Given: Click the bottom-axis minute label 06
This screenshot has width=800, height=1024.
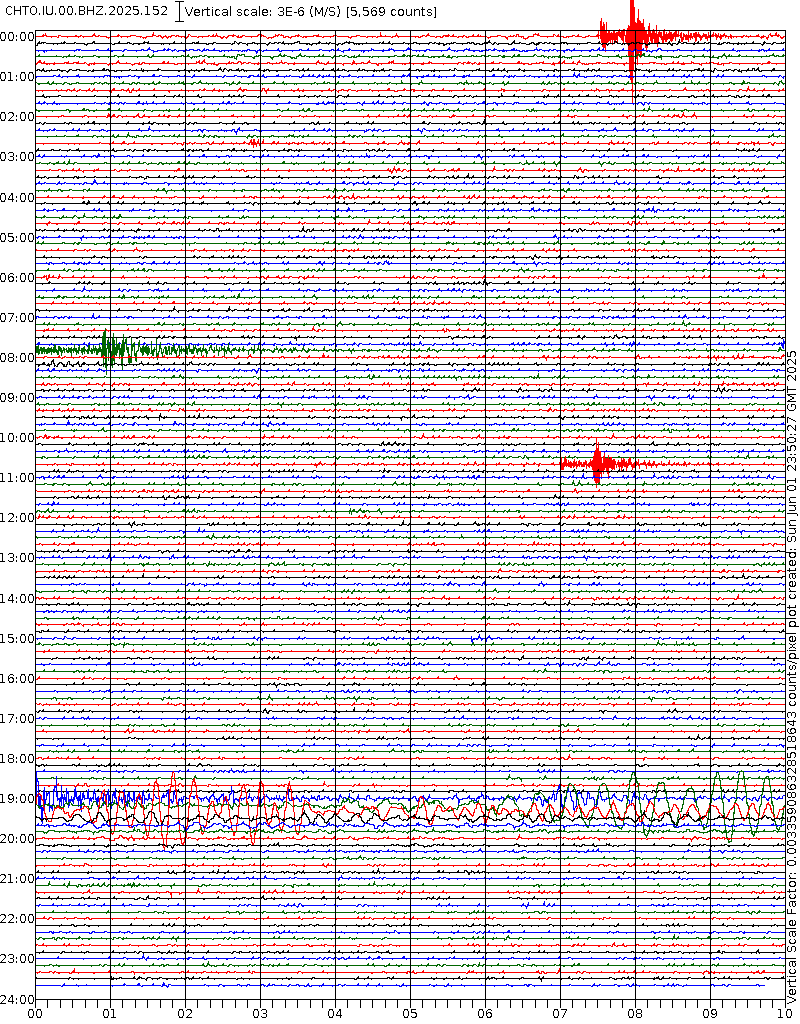Looking at the screenshot, I should tap(485, 1014).
